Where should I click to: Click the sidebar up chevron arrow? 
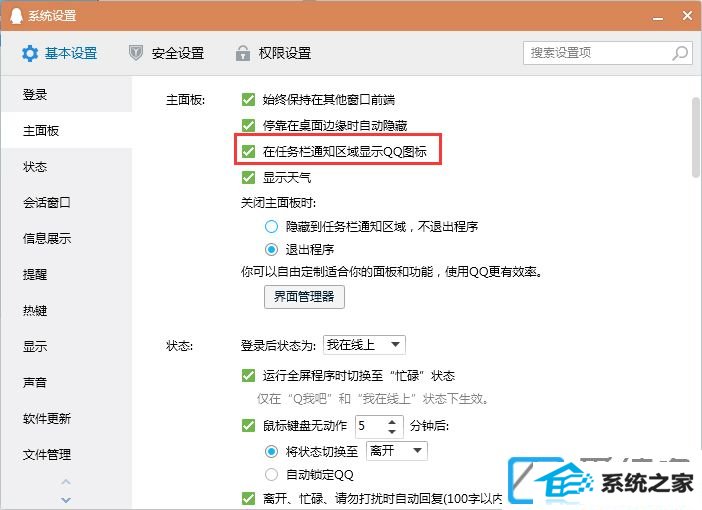tap(66, 482)
